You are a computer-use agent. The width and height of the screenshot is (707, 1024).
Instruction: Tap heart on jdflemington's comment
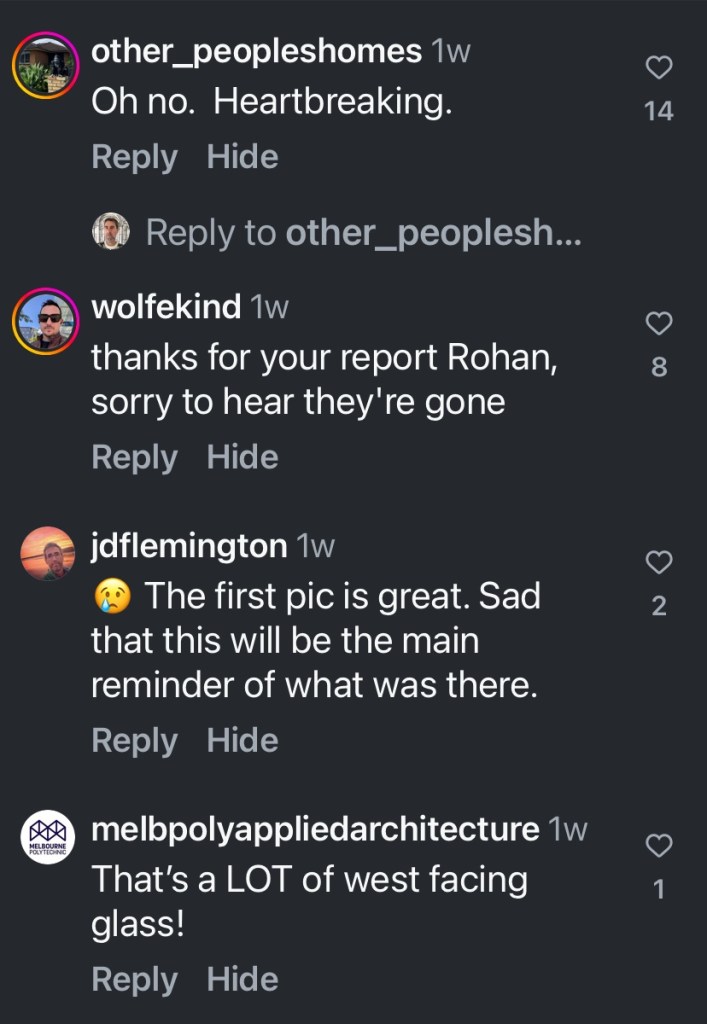[x=659, y=563]
